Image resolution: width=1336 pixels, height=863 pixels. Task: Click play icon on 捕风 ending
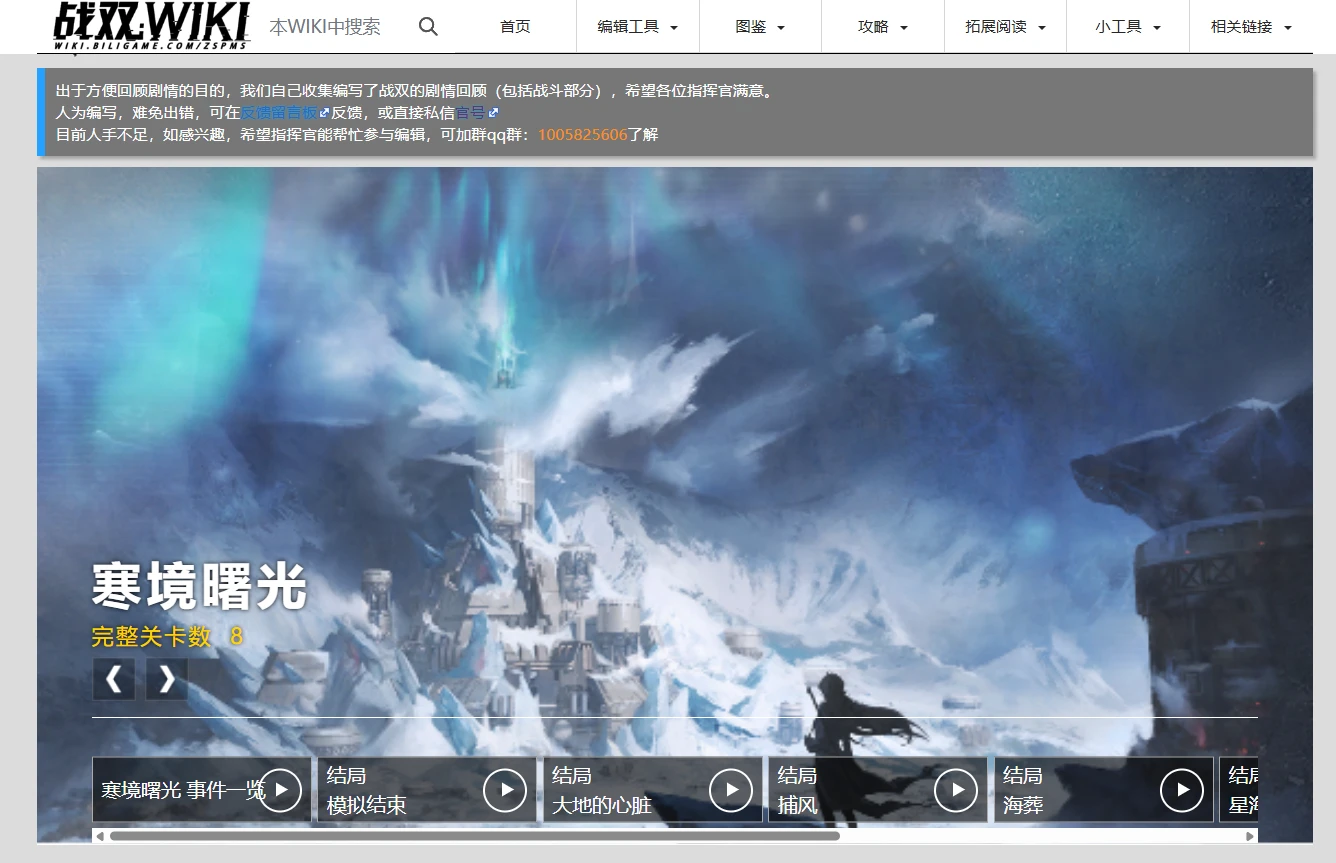[956, 790]
